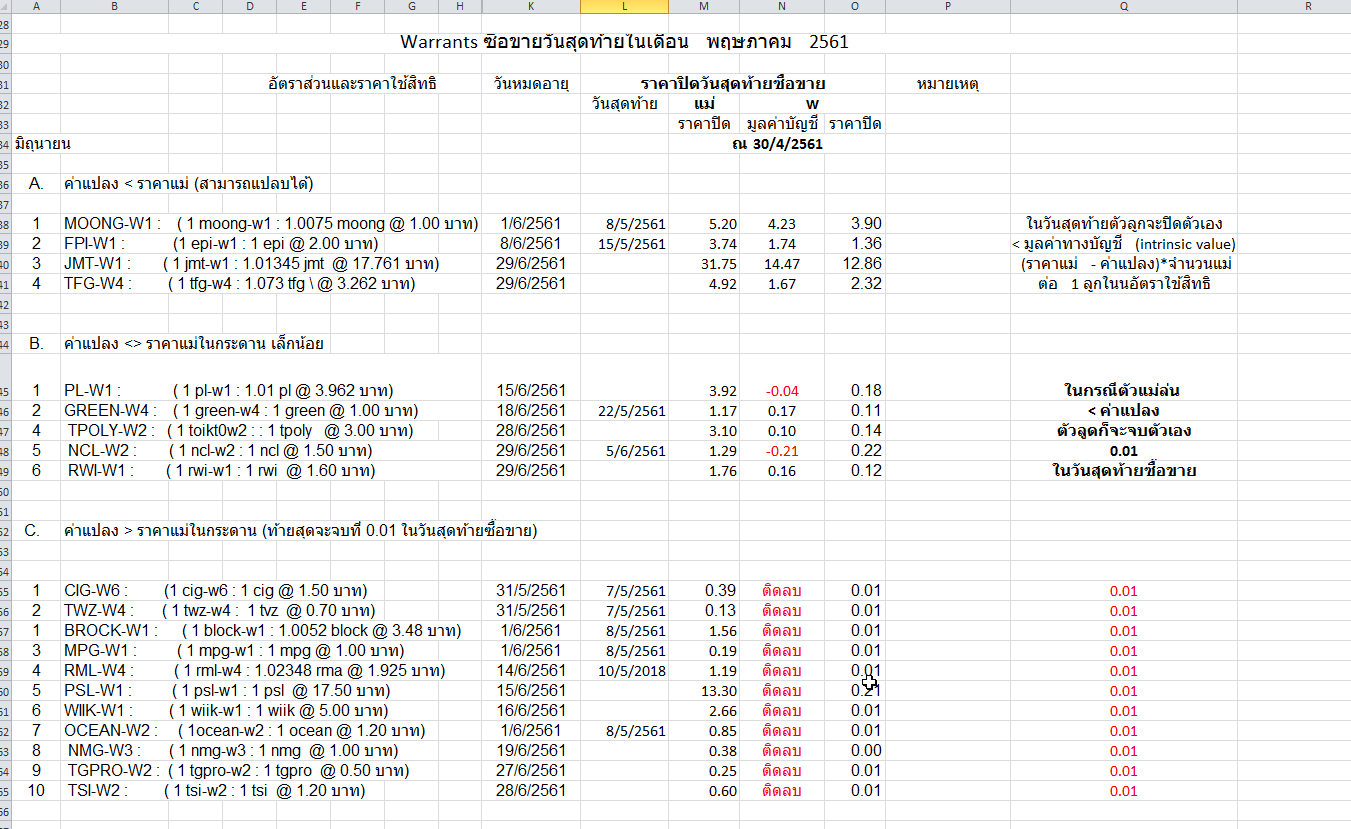Select the highlighted column L header
This screenshot has height=829, width=1351.
(625, 7)
